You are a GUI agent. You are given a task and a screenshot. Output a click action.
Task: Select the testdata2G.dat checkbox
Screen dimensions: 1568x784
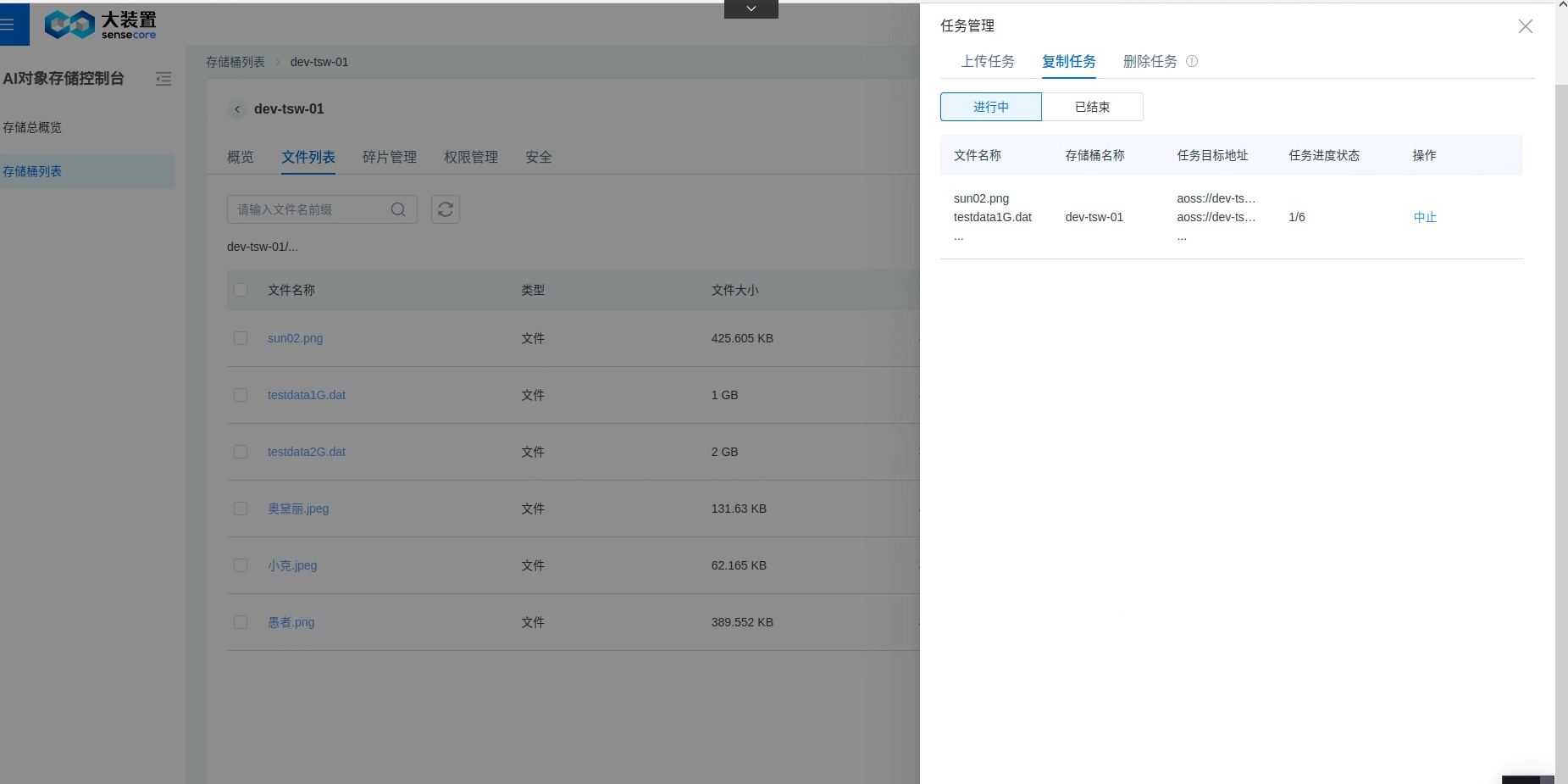point(241,452)
